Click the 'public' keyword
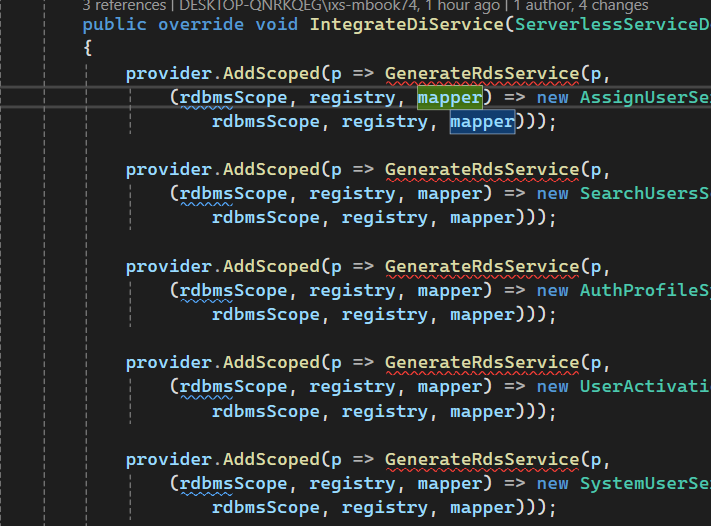The height and width of the screenshot is (526, 711). [x=115, y=24]
